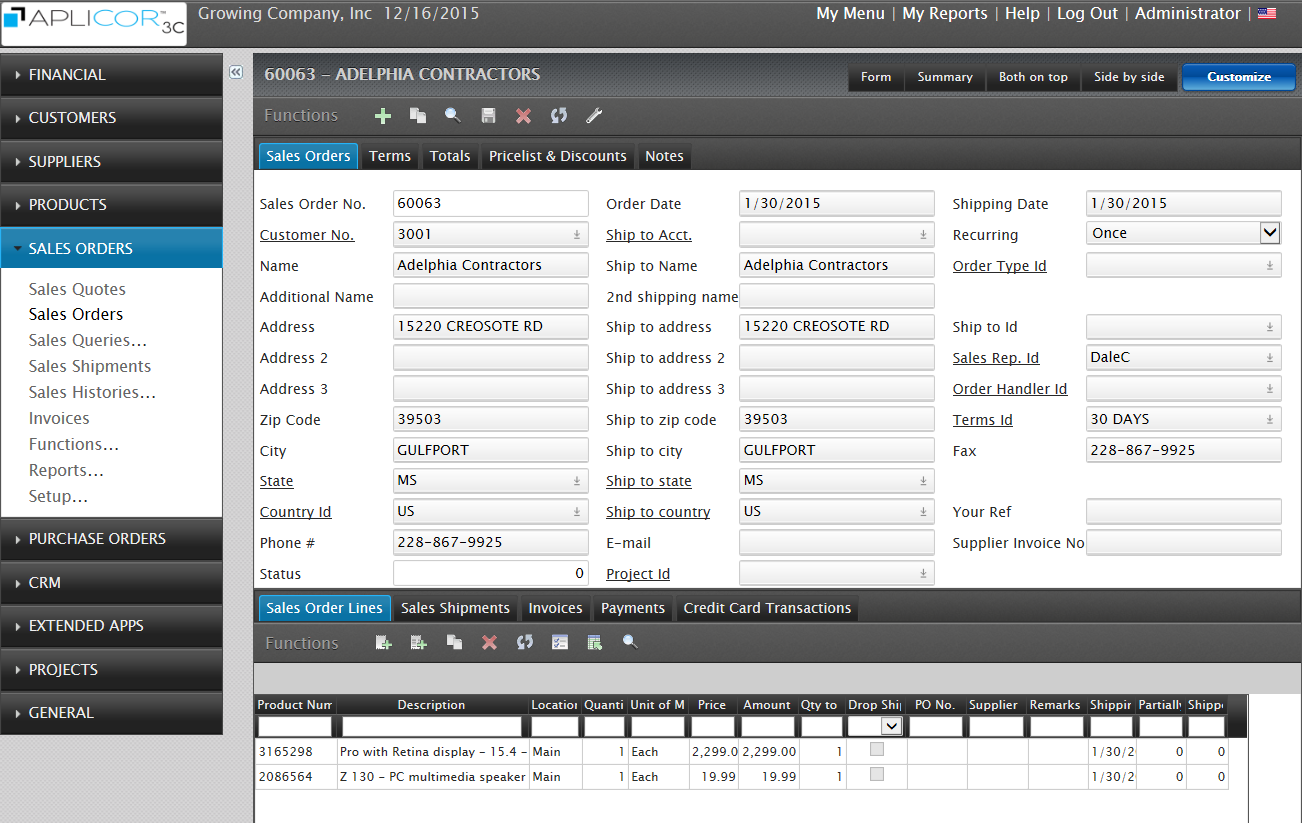Click the refresh icon in the order lines toolbar
This screenshot has width=1302, height=823.
(524, 643)
